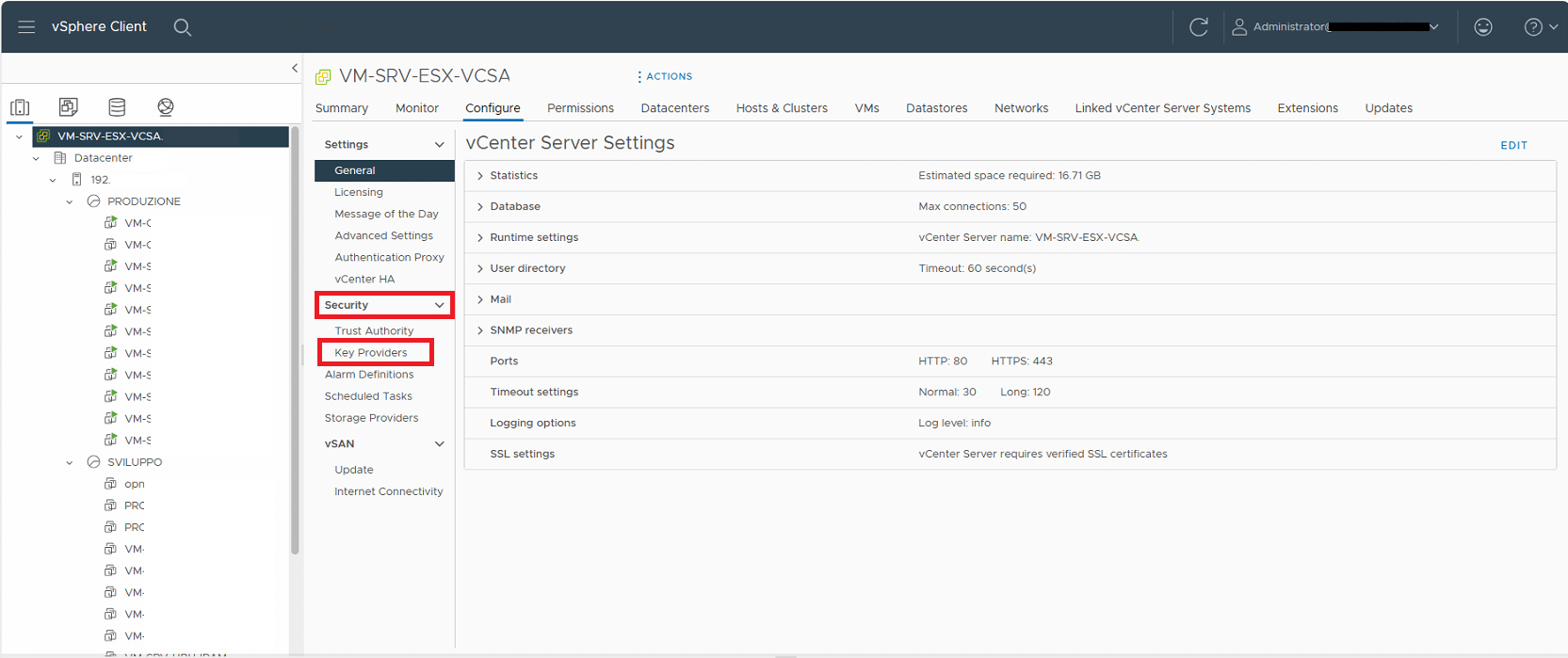1568x658 pixels.
Task: Open the Monitor tab
Action: pos(417,108)
